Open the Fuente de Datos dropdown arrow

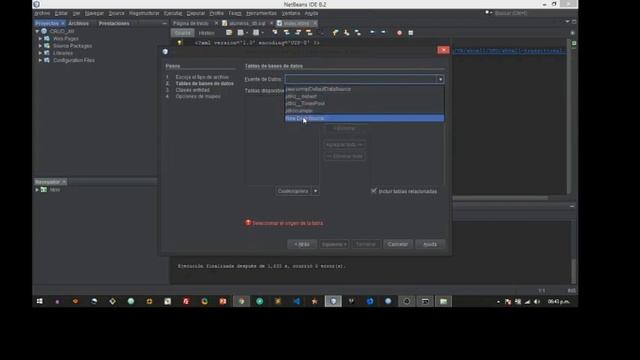(440, 79)
